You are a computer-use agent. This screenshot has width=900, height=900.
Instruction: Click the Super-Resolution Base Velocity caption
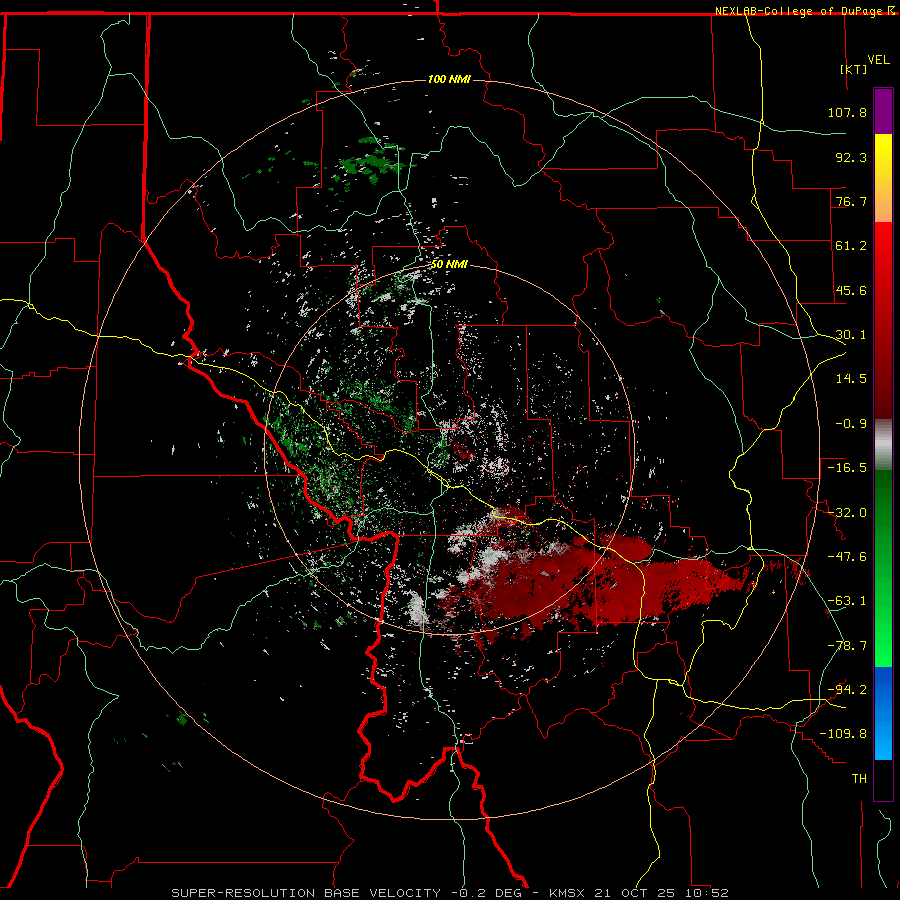pyautogui.click(x=449, y=893)
